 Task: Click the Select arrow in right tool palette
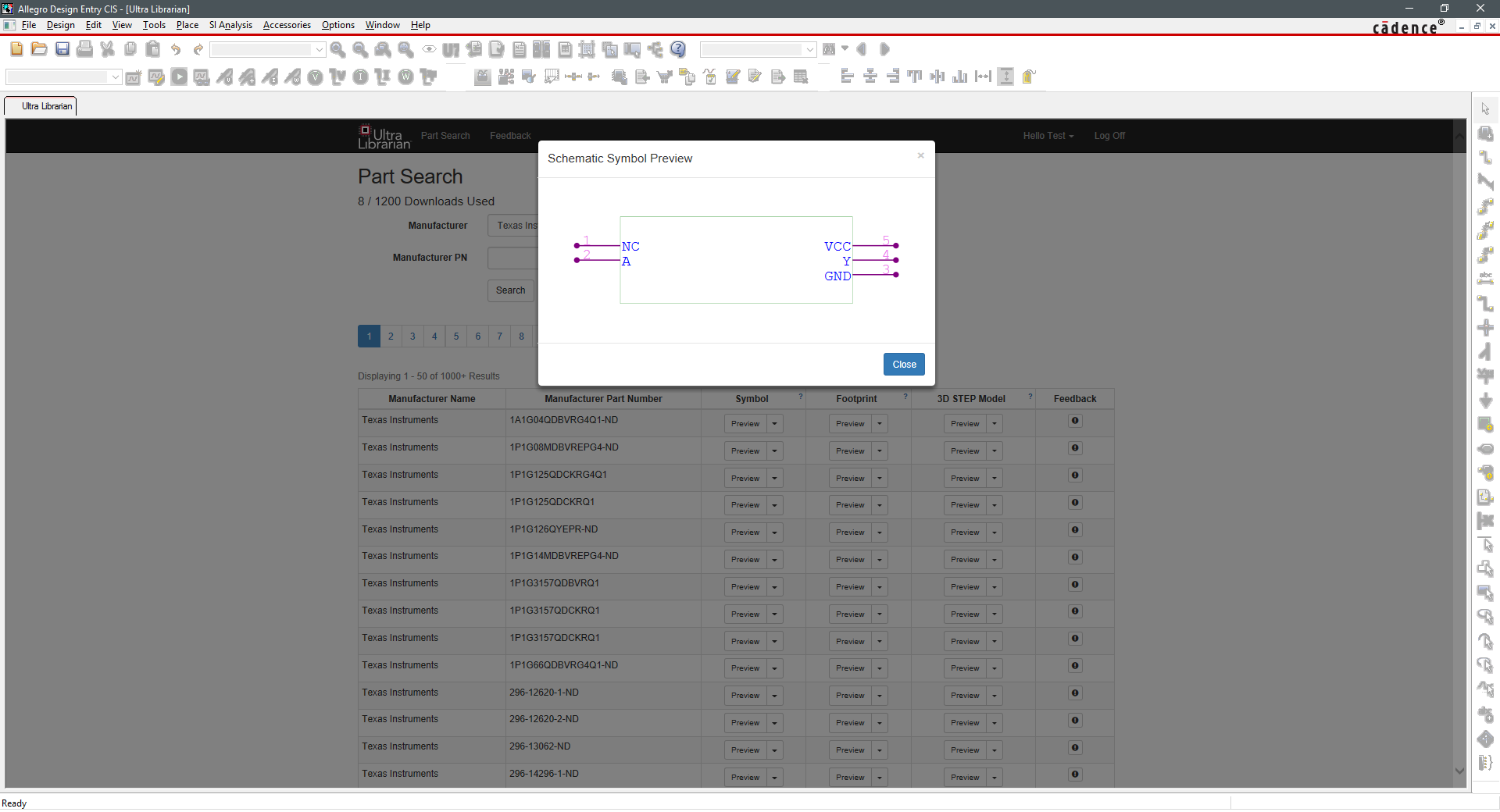pos(1485,109)
